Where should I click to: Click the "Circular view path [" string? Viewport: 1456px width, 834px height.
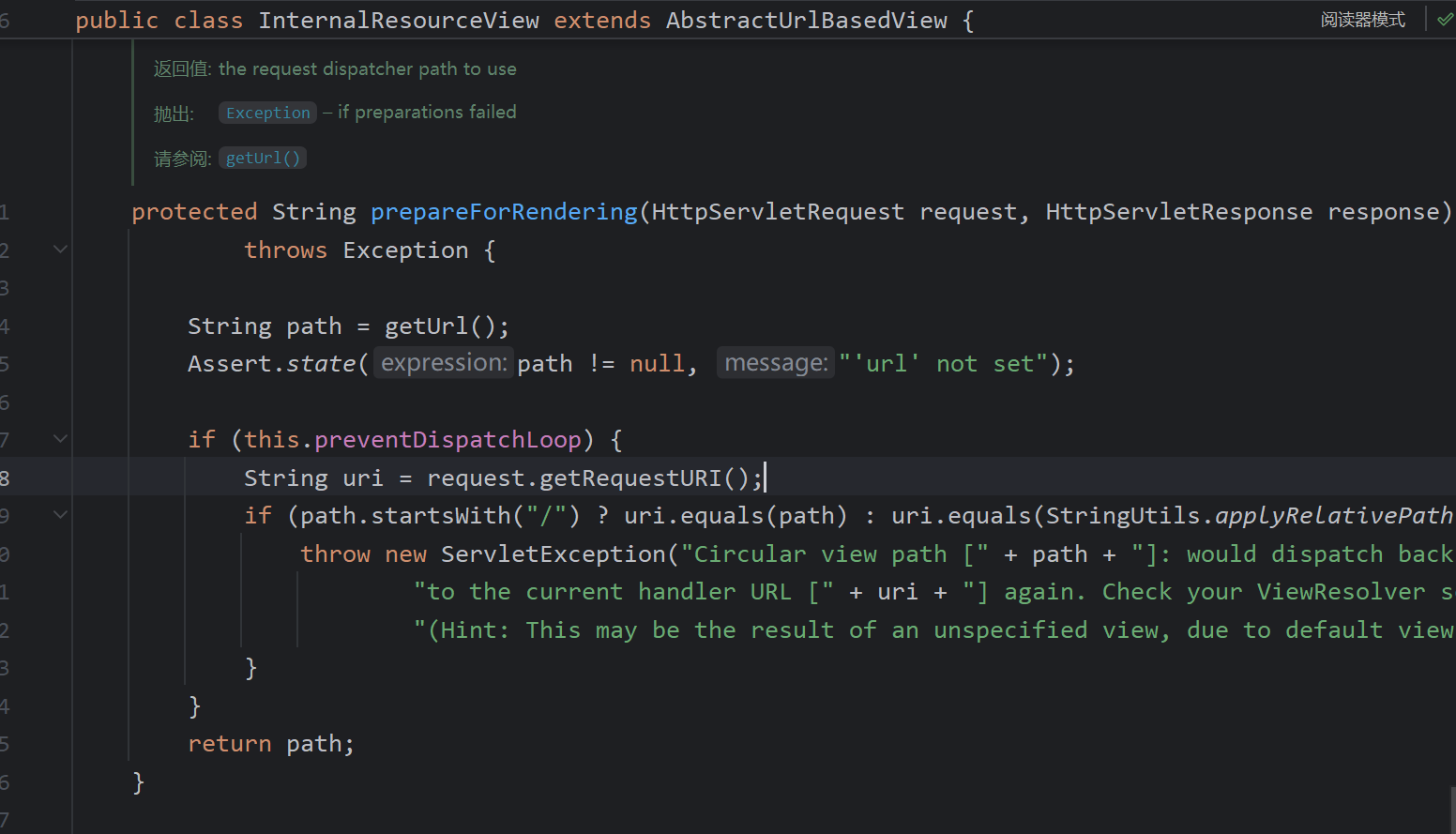[834, 554]
